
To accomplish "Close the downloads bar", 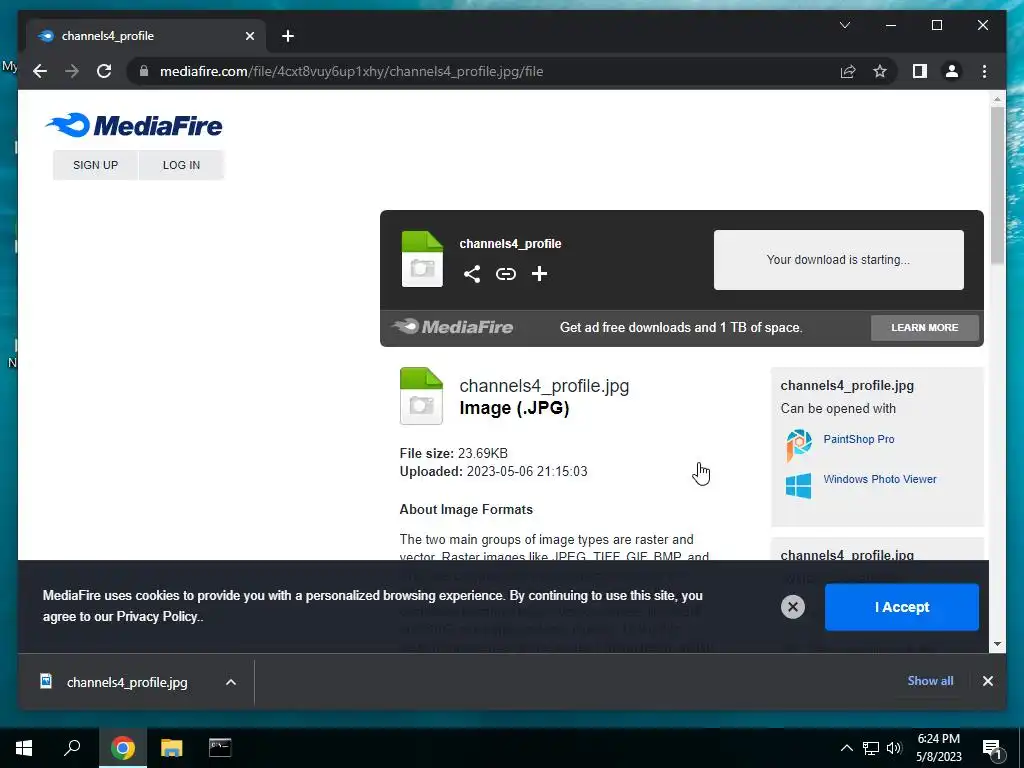I will pyautogui.click(x=987, y=681).
